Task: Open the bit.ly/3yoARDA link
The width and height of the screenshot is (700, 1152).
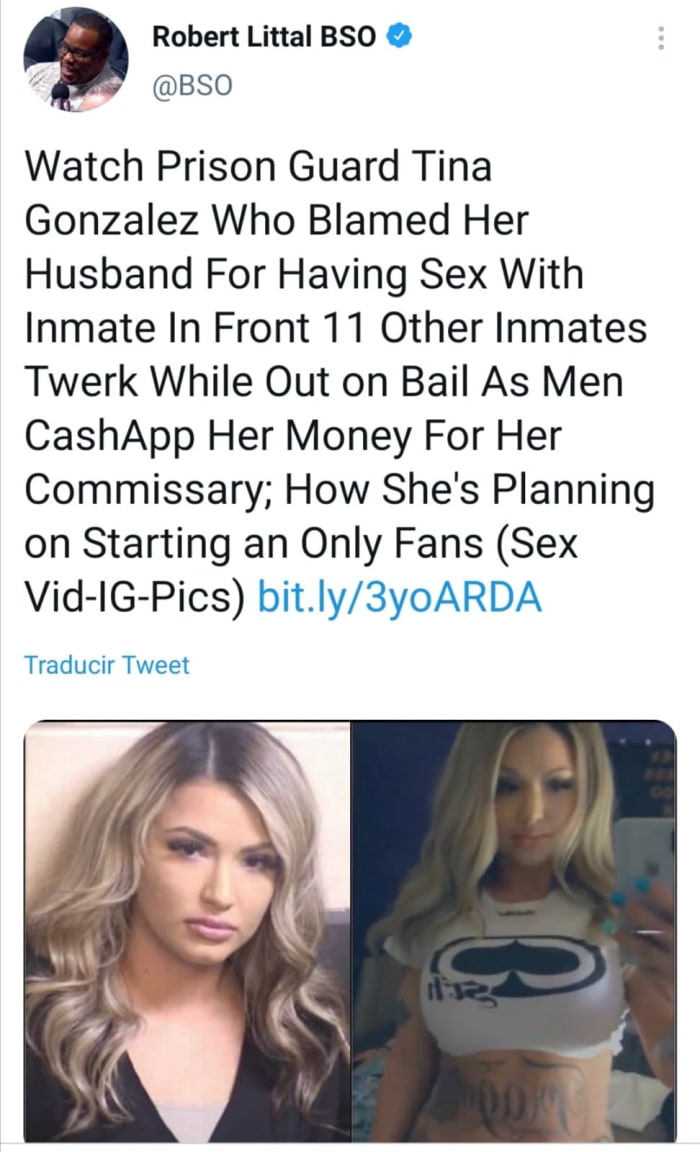Action: pos(399,598)
